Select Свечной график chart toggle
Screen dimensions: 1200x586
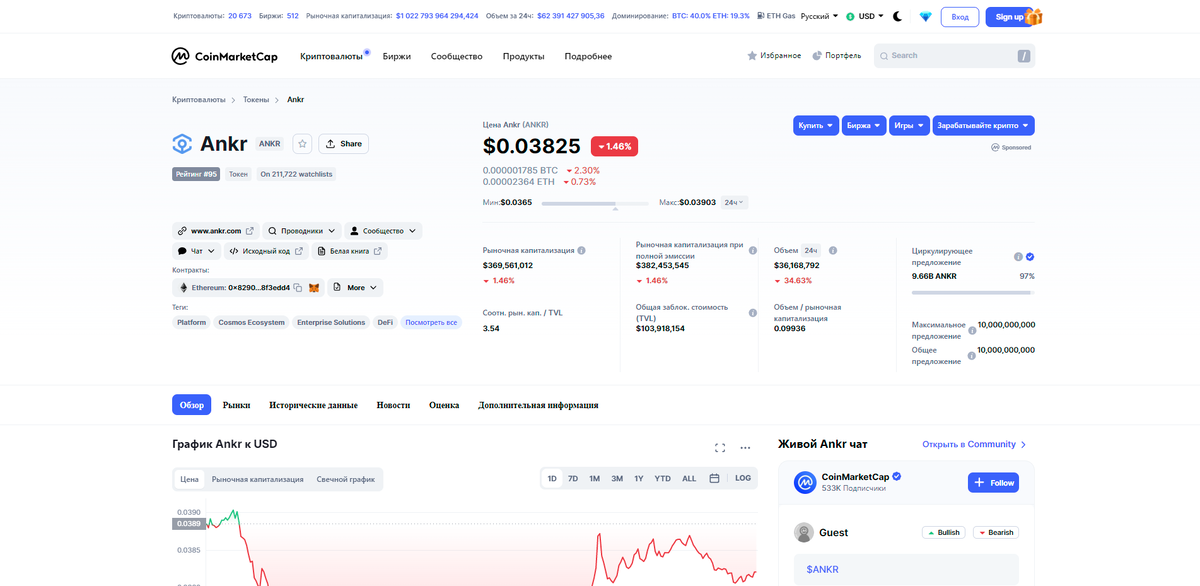(x=346, y=479)
